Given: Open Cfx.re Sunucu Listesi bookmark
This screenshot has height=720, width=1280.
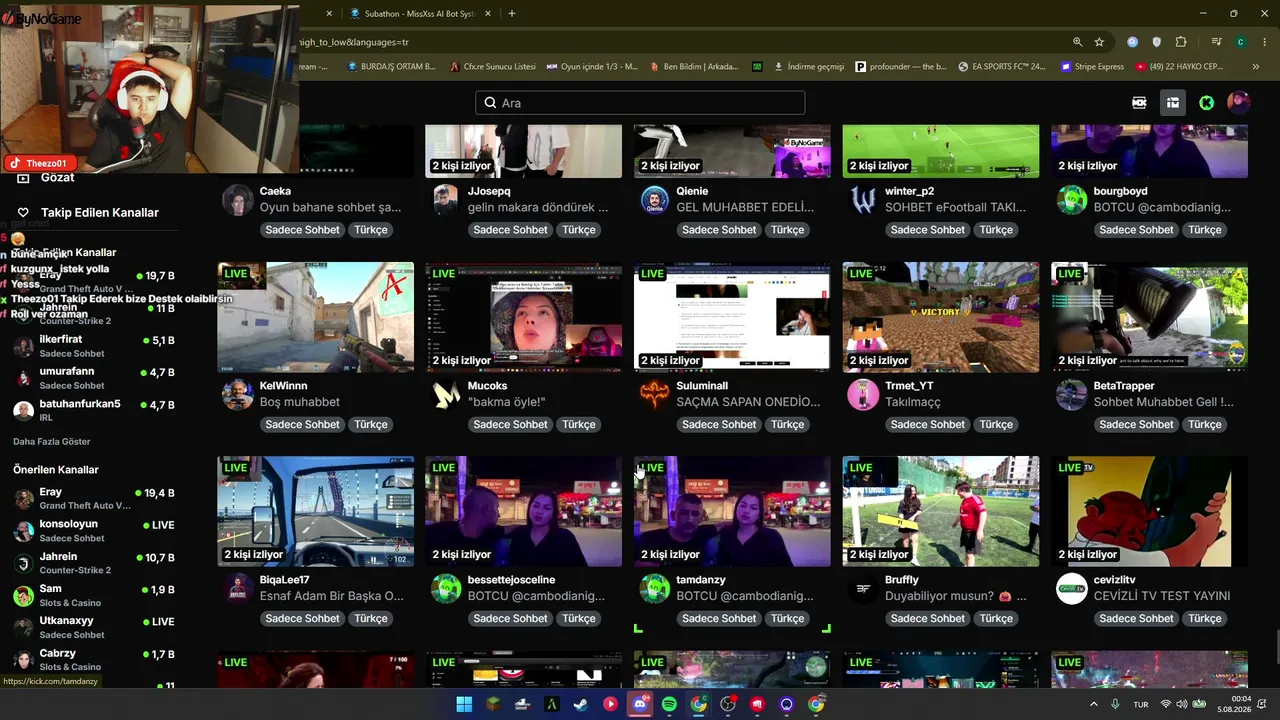Looking at the screenshot, I should pyautogui.click(x=493, y=67).
